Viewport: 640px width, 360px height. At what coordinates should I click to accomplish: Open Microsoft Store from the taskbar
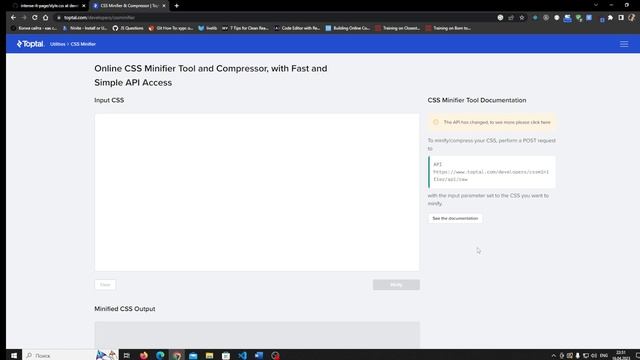point(226,356)
